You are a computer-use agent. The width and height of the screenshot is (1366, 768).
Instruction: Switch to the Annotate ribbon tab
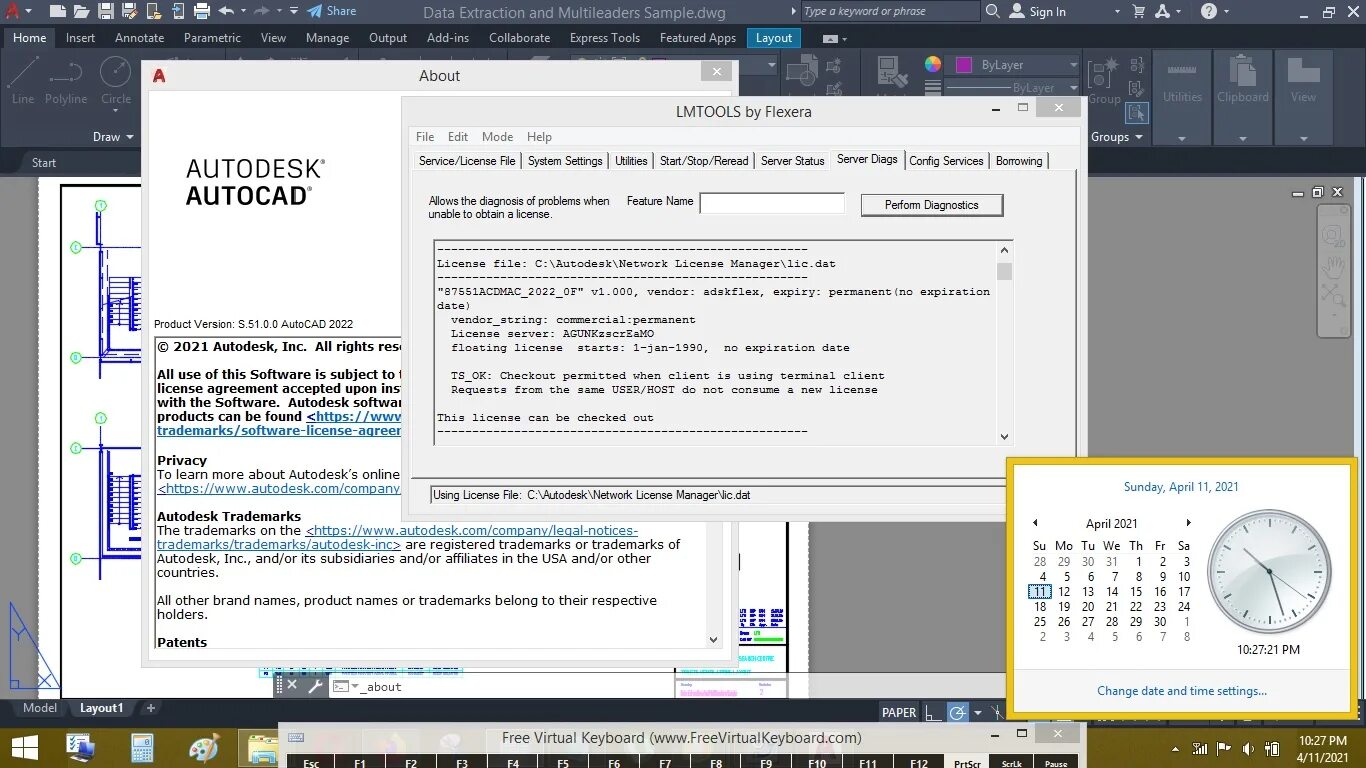pyautogui.click(x=140, y=38)
